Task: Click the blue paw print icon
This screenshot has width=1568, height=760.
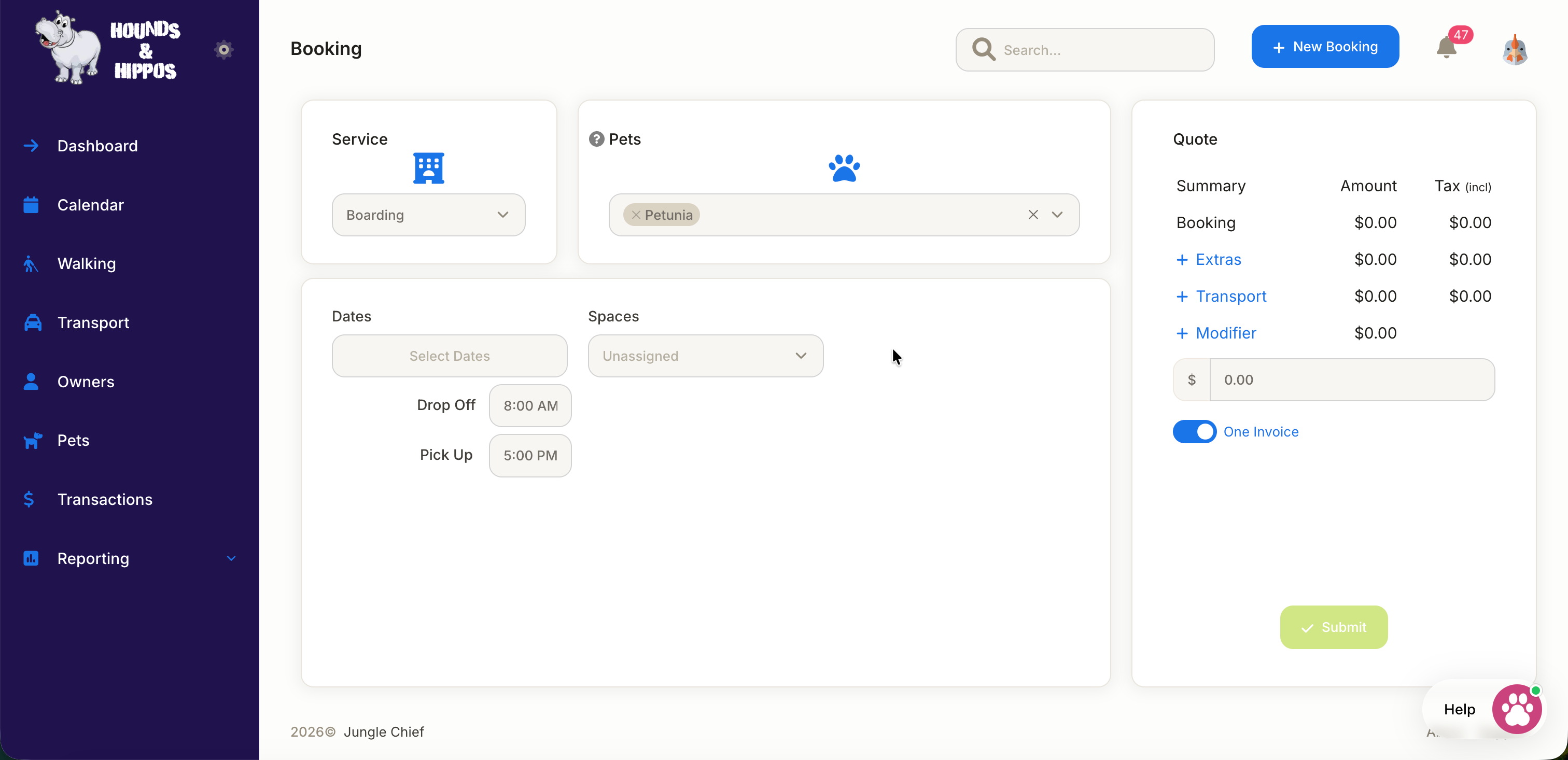Action: point(844,168)
